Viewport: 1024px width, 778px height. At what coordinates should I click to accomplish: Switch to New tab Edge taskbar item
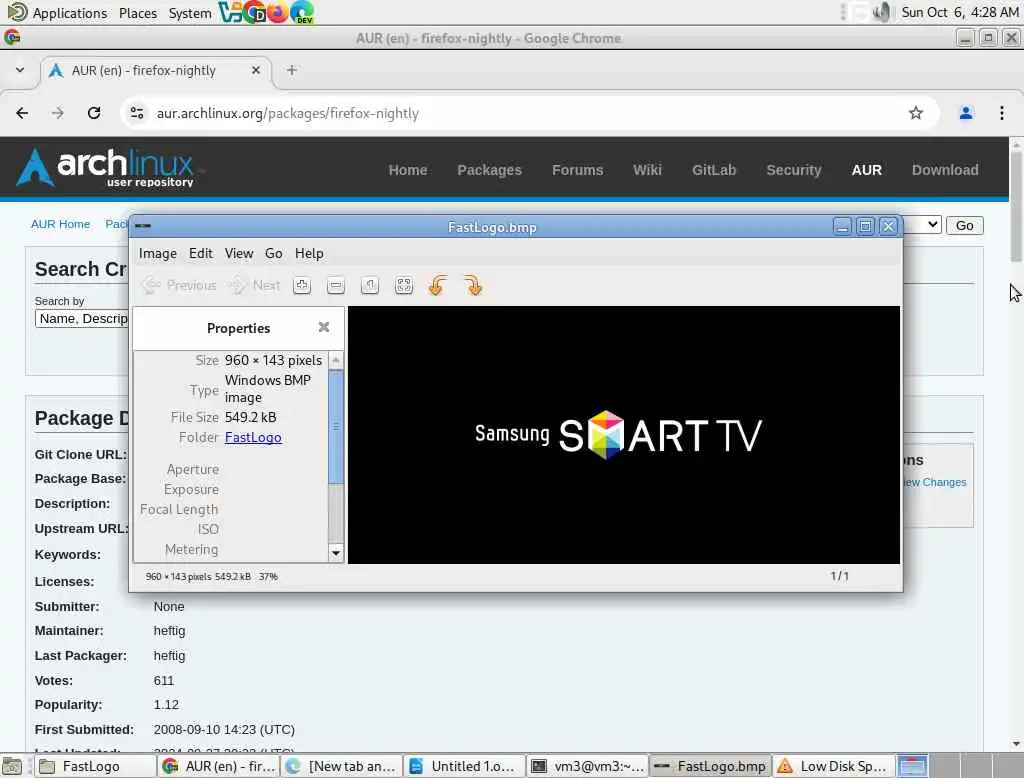[x=342, y=766]
